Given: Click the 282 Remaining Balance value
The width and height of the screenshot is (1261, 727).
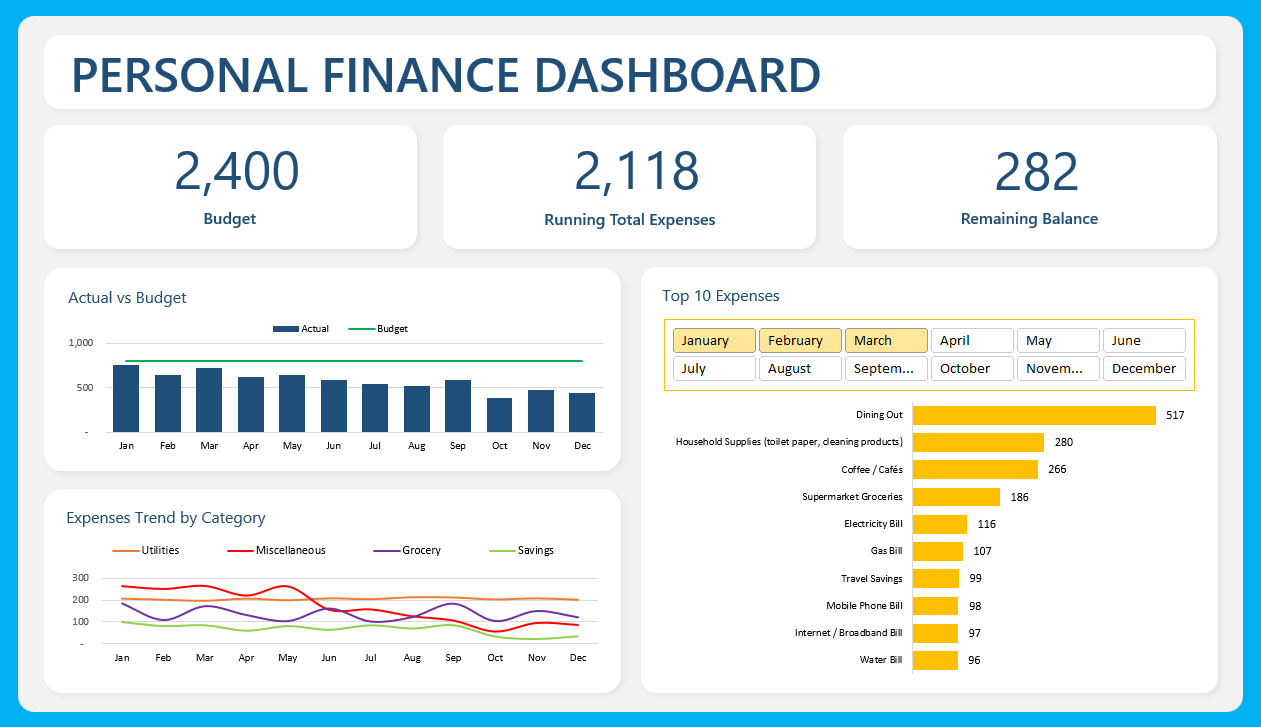Looking at the screenshot, I should pyautogui.click(x=1036, y=171).
